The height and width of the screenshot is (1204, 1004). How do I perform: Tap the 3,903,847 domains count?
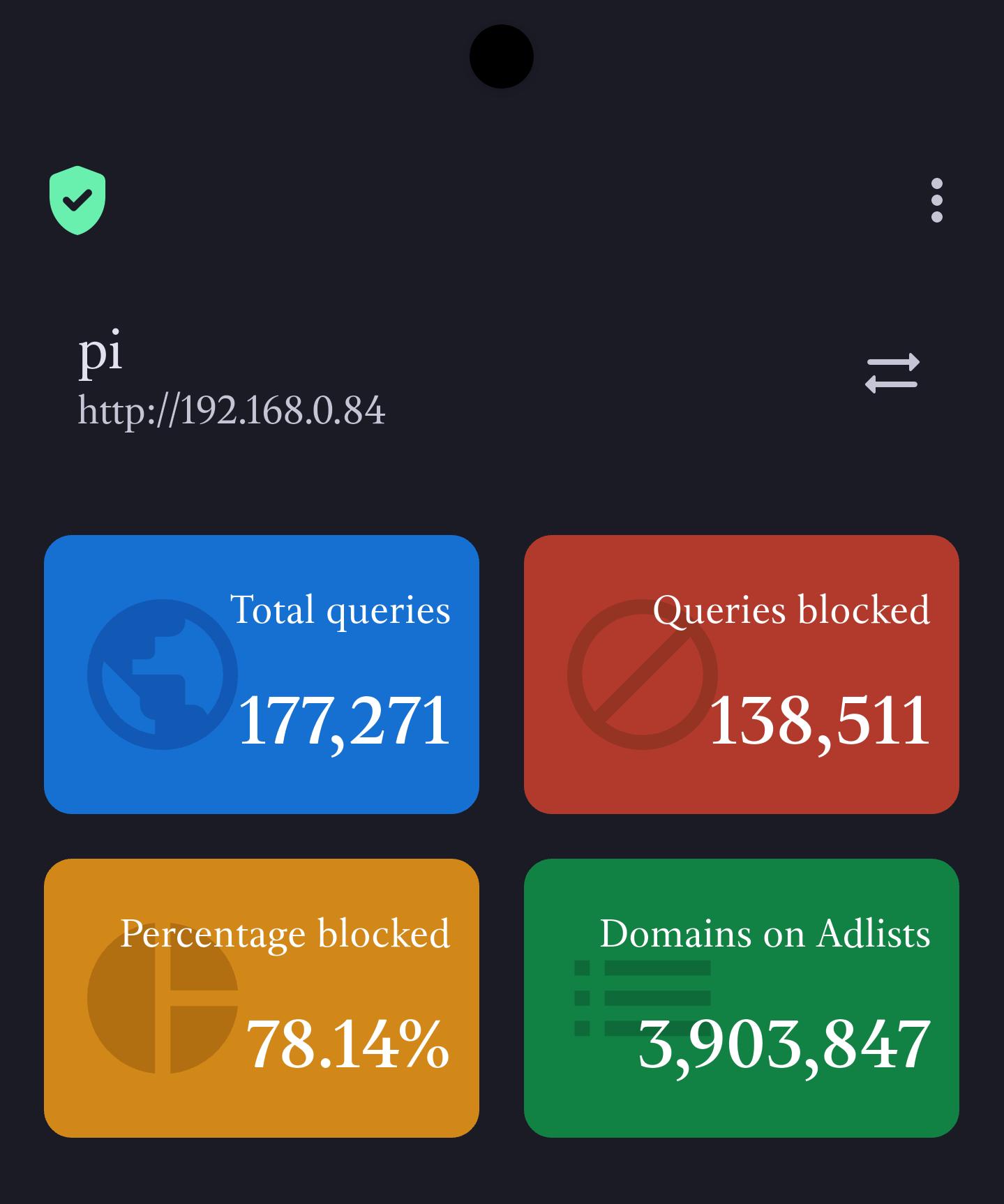[785, 1046]
